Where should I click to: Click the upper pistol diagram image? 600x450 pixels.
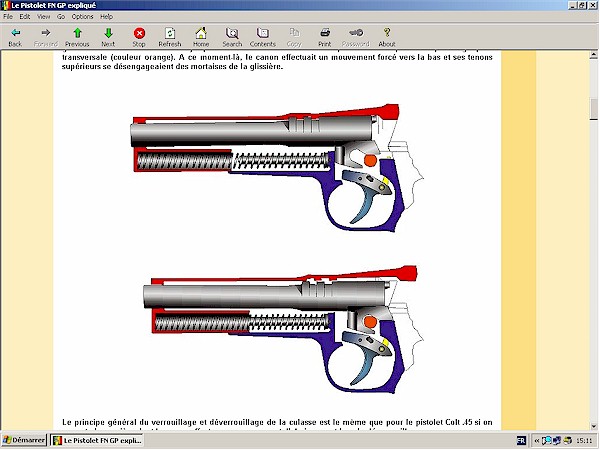click(277, 165)
